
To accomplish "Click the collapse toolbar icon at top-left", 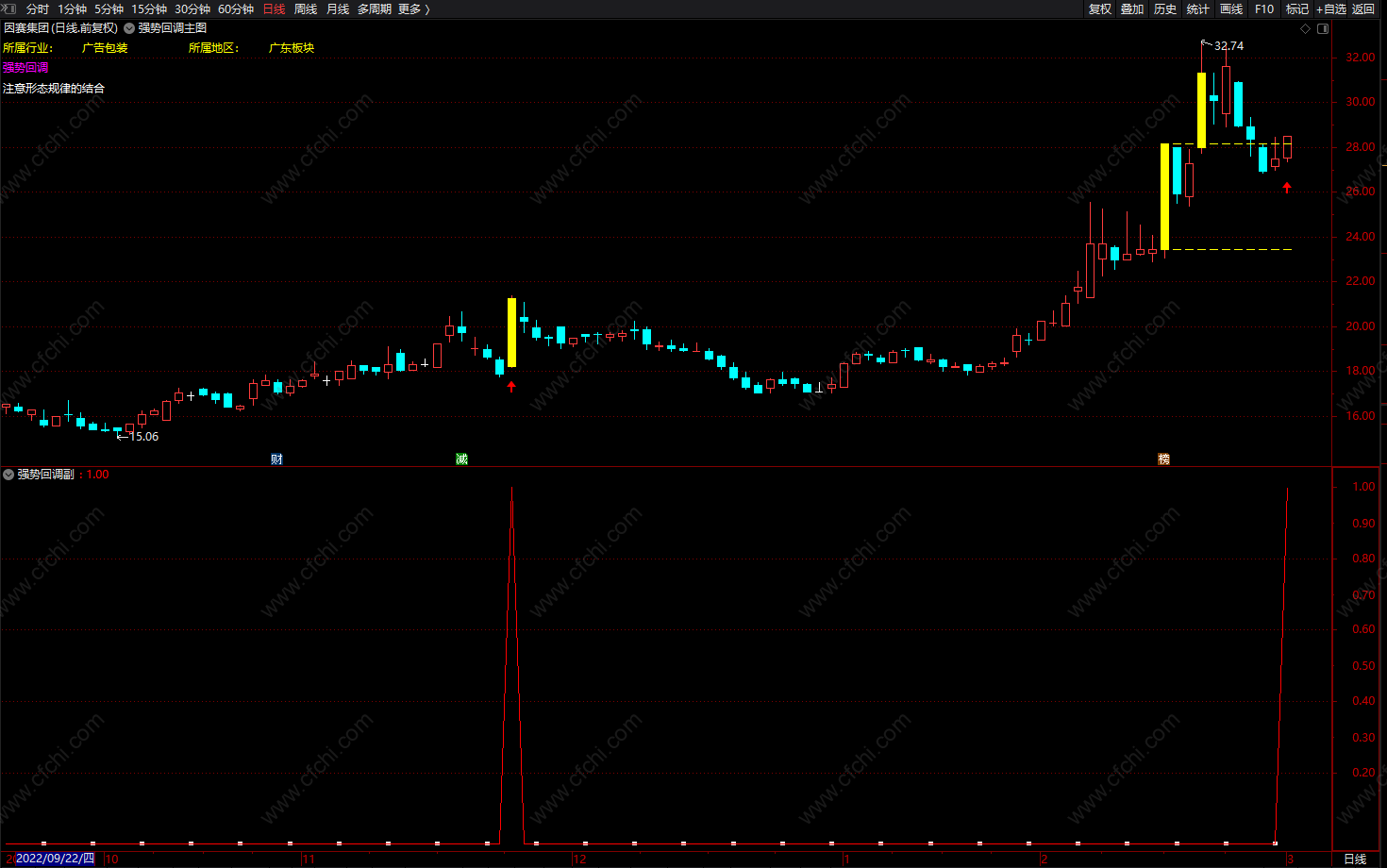I will (8, 8).
